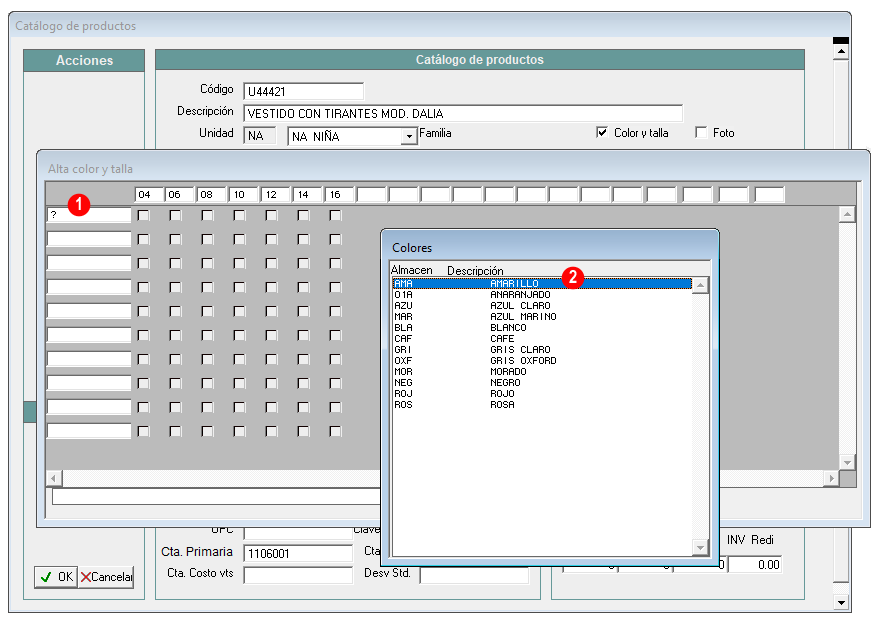877x621 pixels.
Task: Tick size 12 checkbox in the '?' row
Action: (271, 215)
